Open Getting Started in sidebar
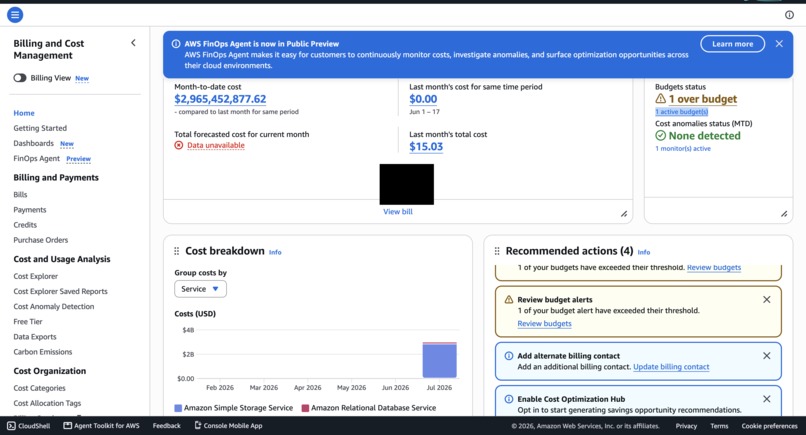Viewport: 806px width, 435px height. [40, 128]
